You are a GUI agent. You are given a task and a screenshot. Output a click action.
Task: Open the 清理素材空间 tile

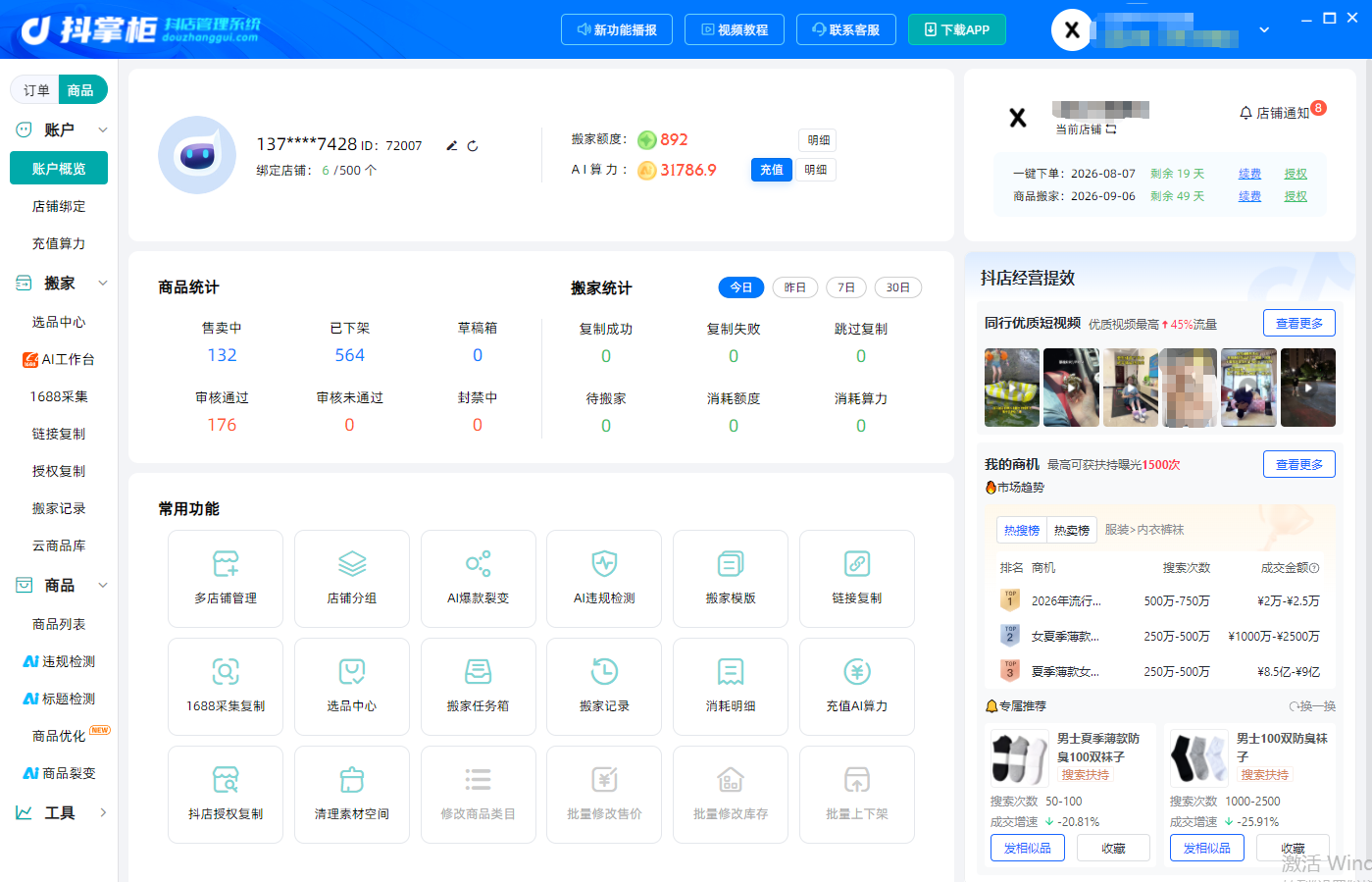pos(352,795)
